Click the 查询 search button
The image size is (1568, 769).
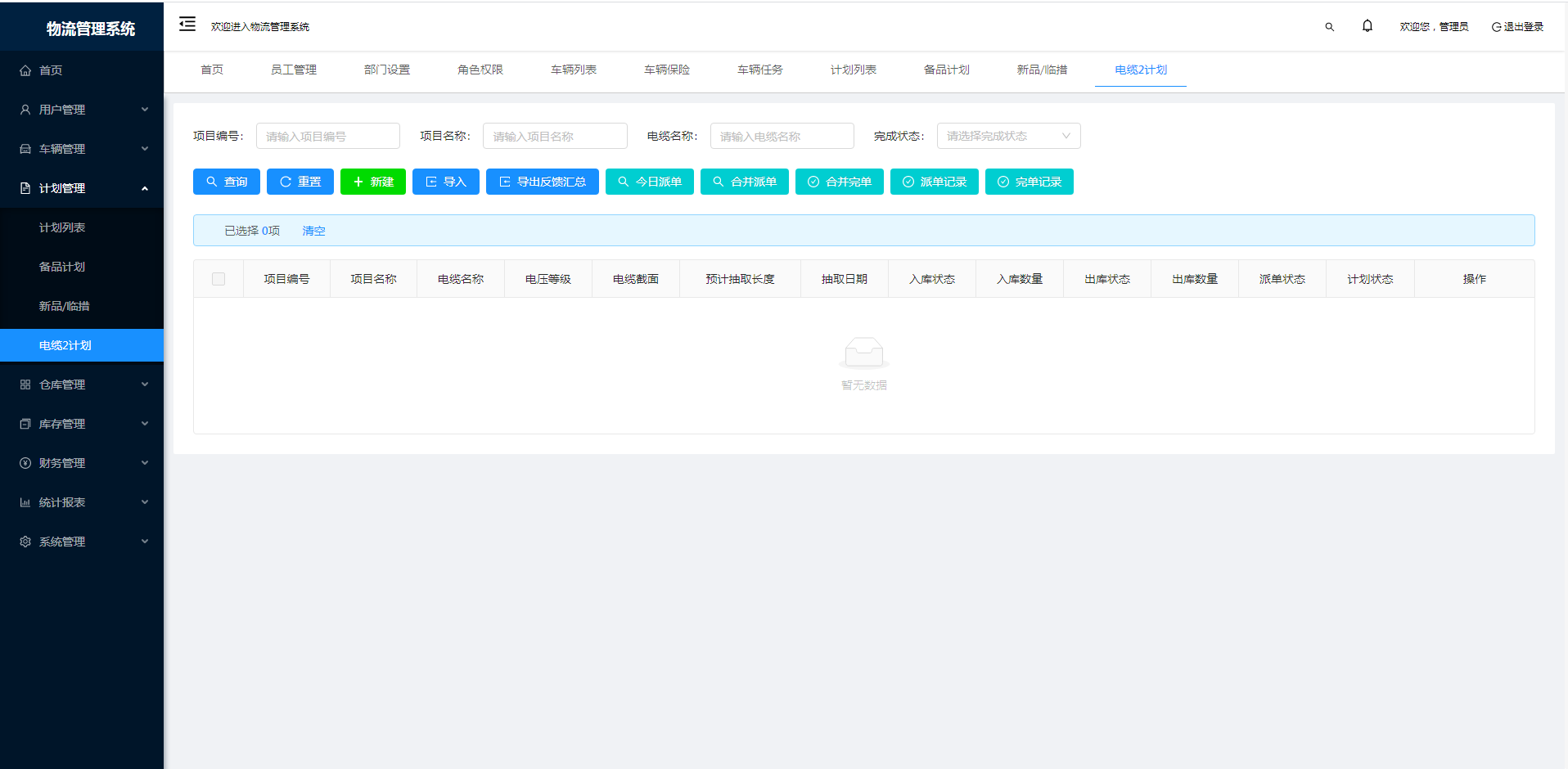click(227, 182)
